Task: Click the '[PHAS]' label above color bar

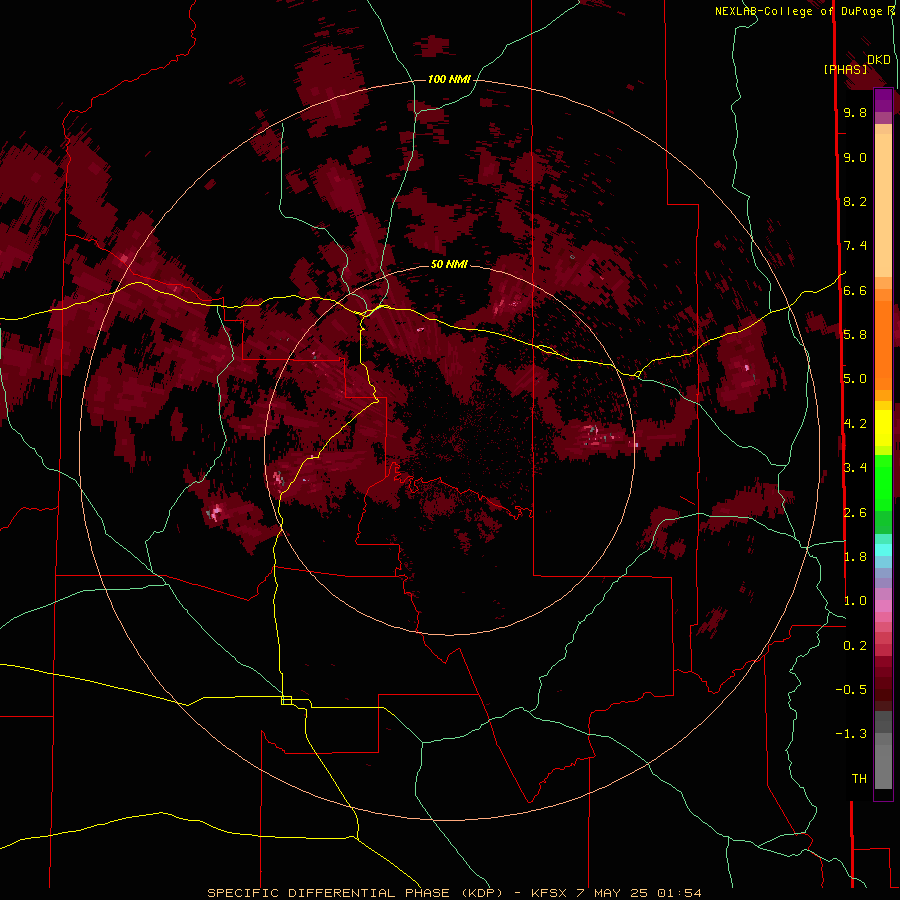Action: click(845, 69)
